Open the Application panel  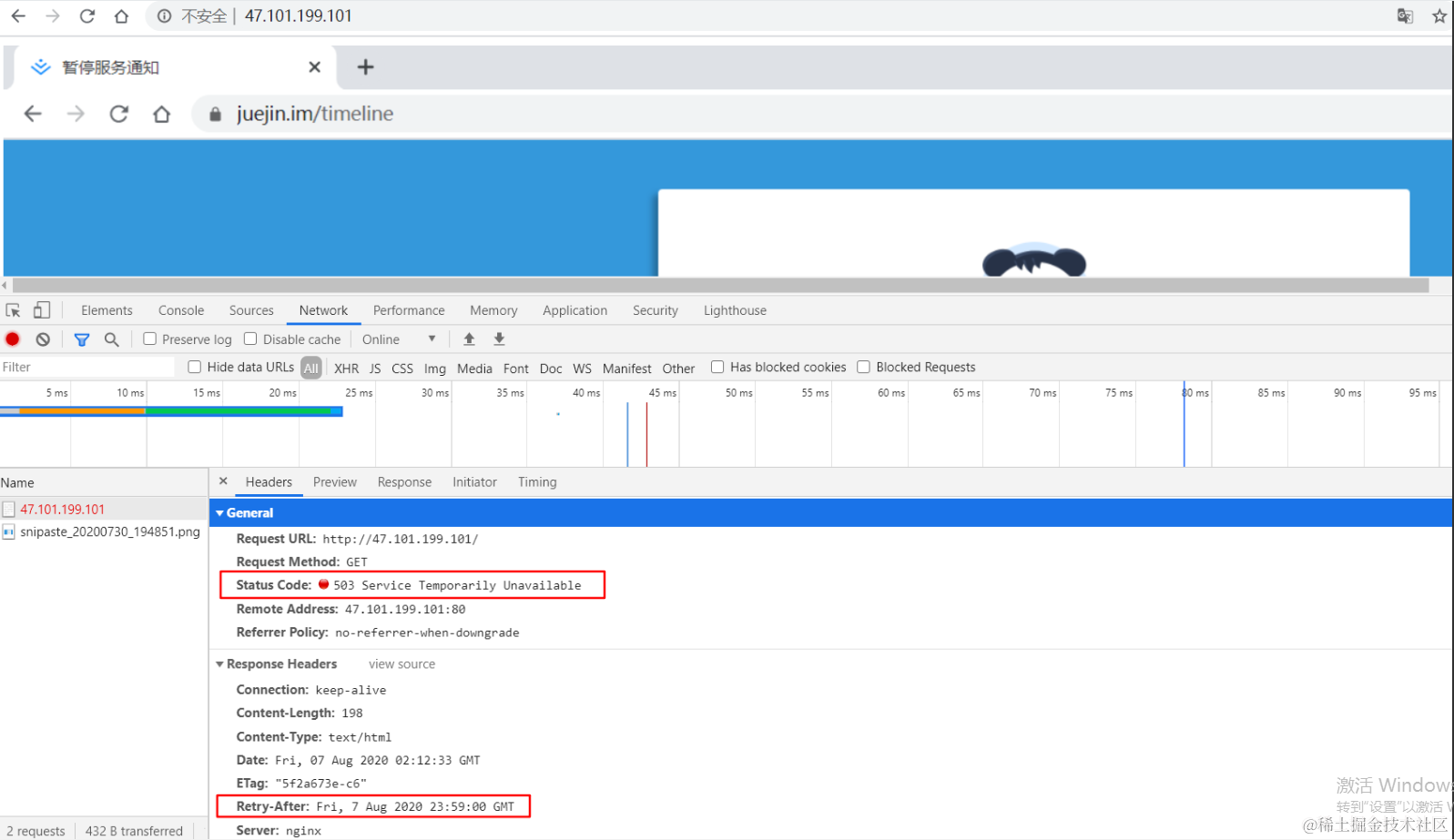pos(574,310)
